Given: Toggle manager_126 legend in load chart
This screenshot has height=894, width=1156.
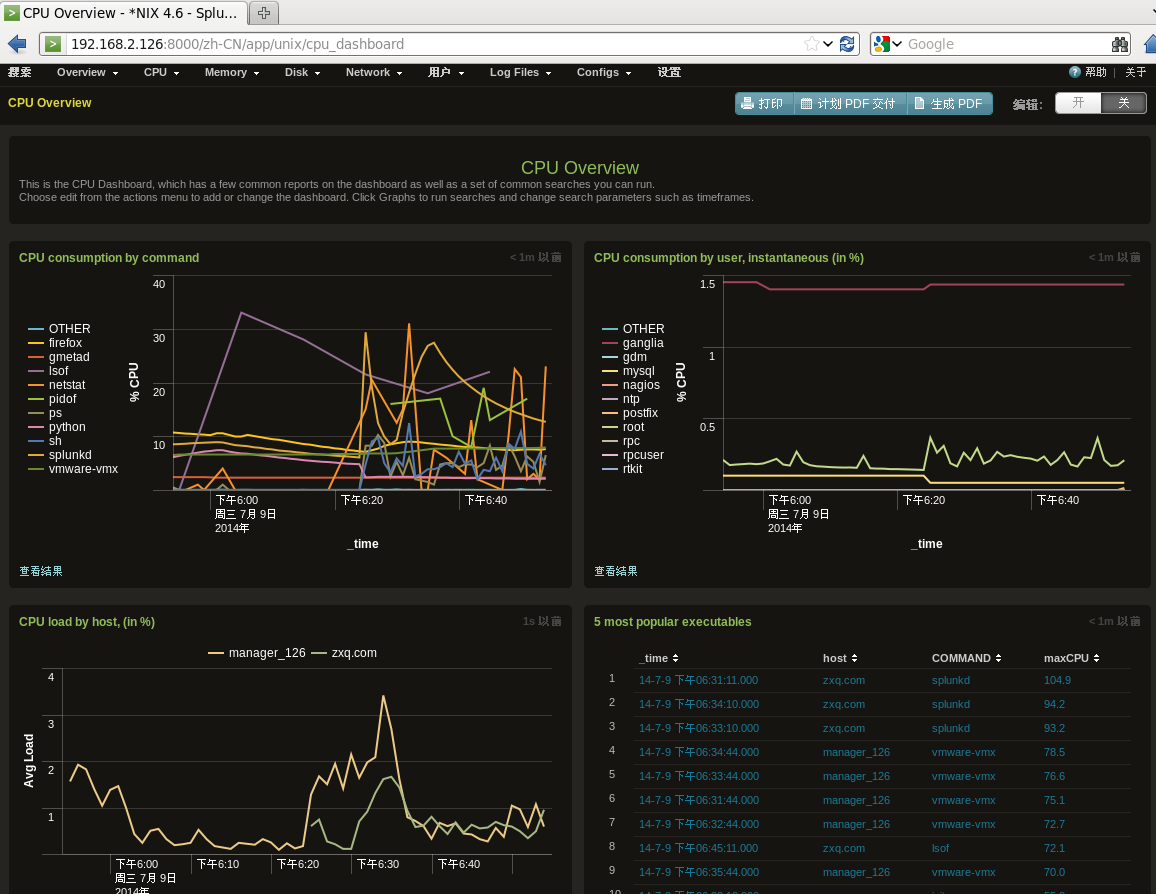Looking at the screenshot, I should tap(257, 653).
